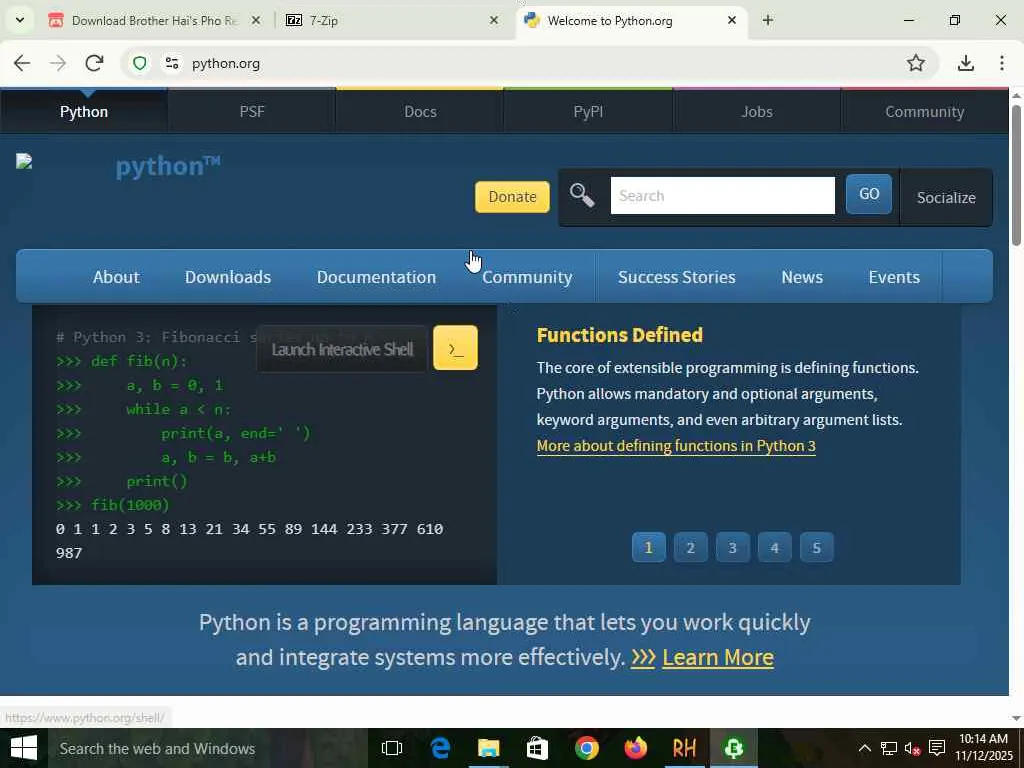
Task: Open the Community top navigation tab
Action: coord(924,112)
